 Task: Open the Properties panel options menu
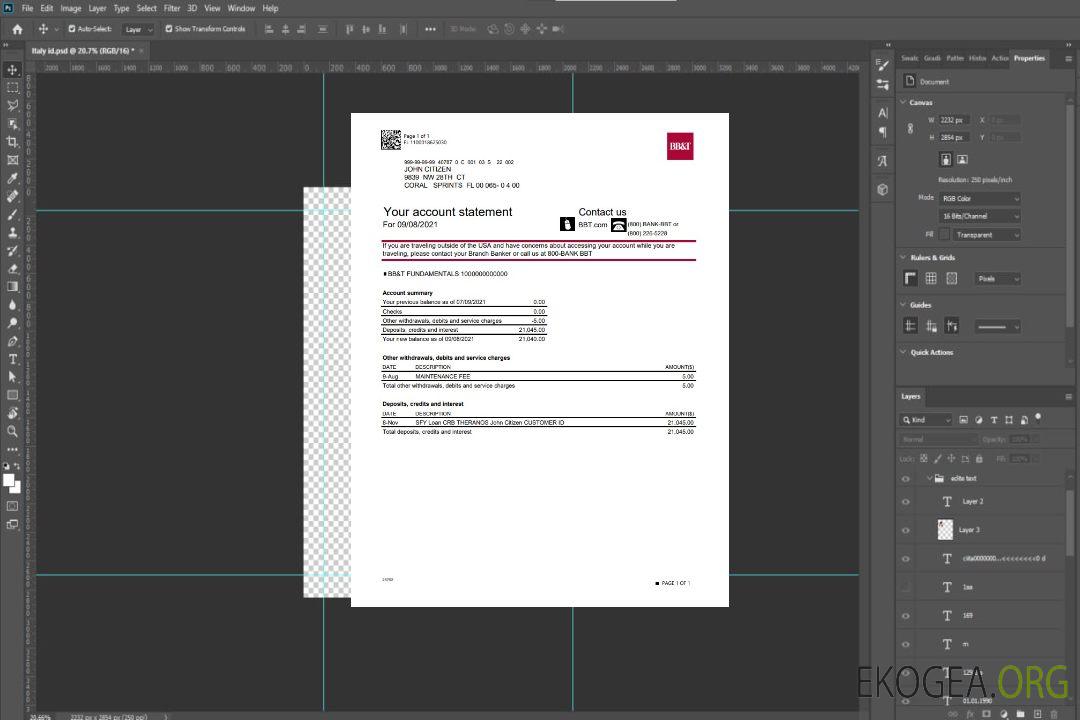click(1069, 59)
